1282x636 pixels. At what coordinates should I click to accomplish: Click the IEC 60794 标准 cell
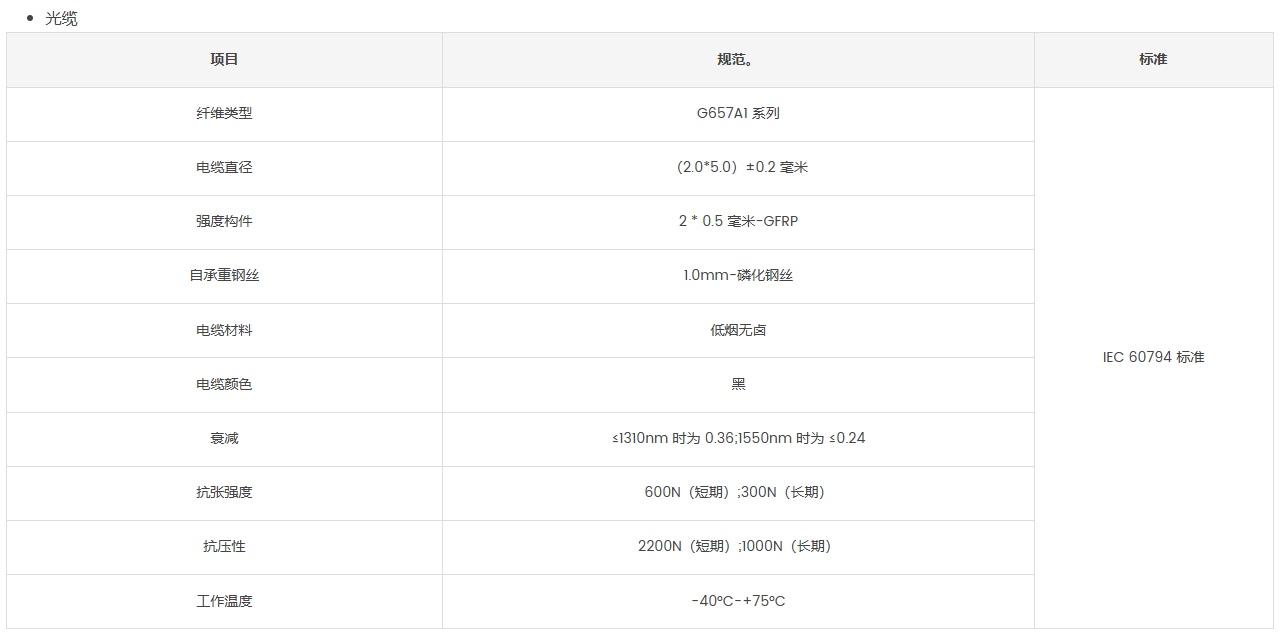tap(1153, 358)
